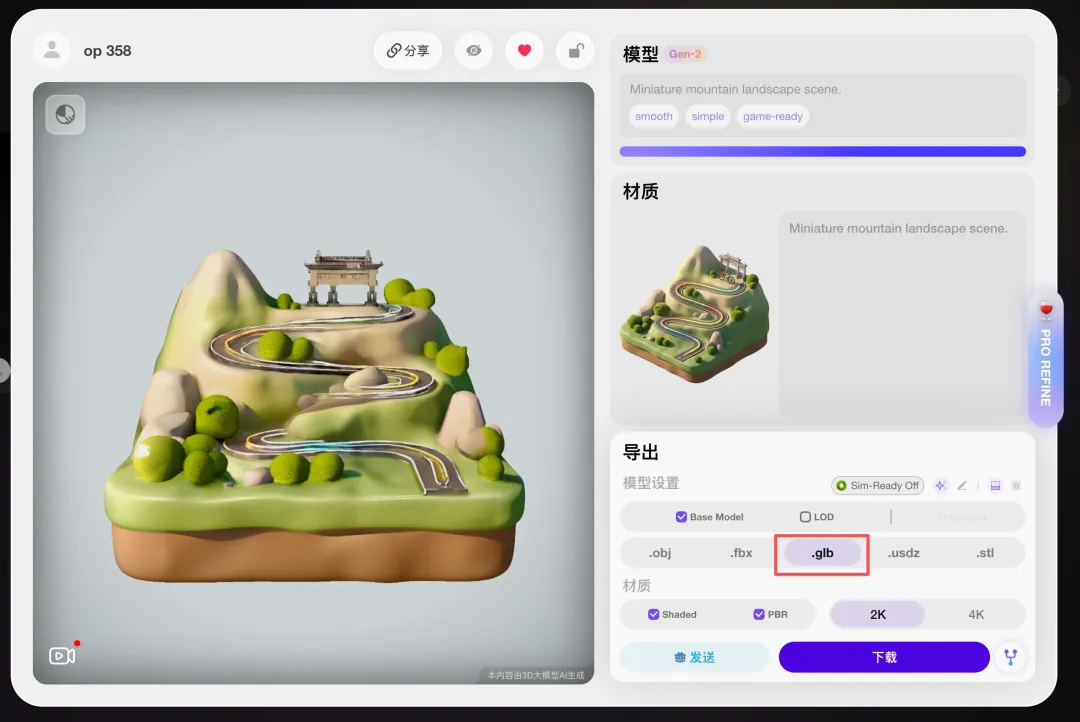Image resolution: width=1080 pixels, height=722 pixels.
Task: Click the purple 下载 download button
Action: [x=884, y=657]
